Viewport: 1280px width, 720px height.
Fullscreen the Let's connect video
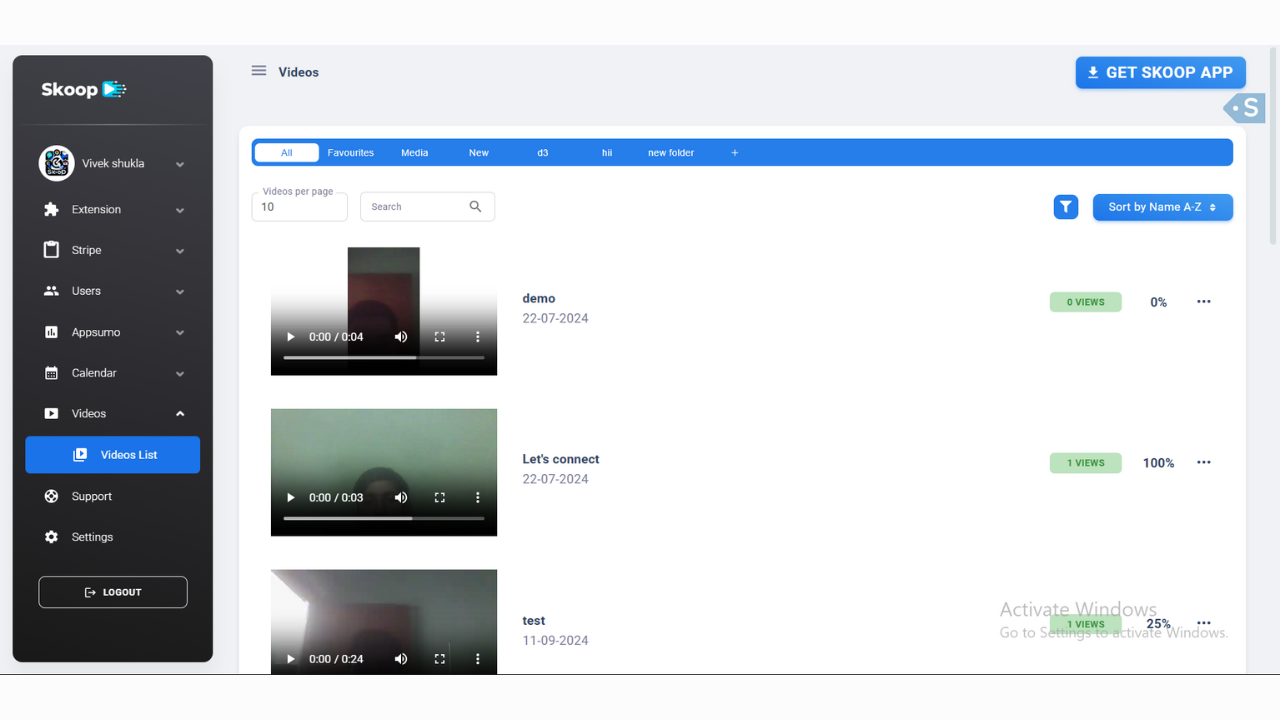click(x=439, y=498)
